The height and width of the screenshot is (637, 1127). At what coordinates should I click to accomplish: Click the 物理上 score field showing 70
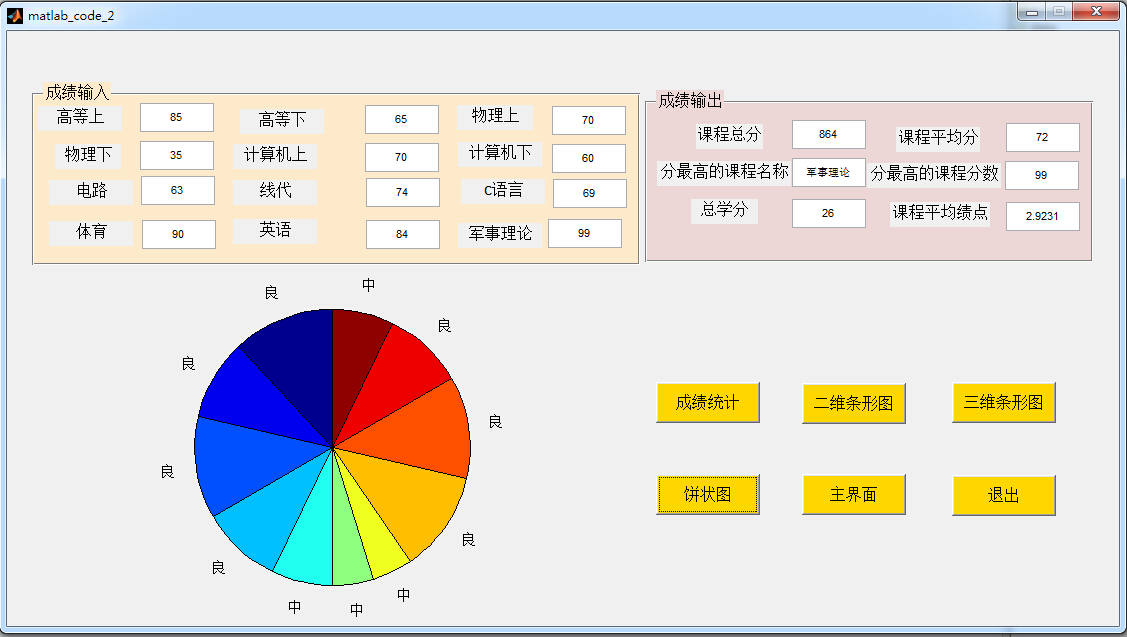[x=589, y=120]
